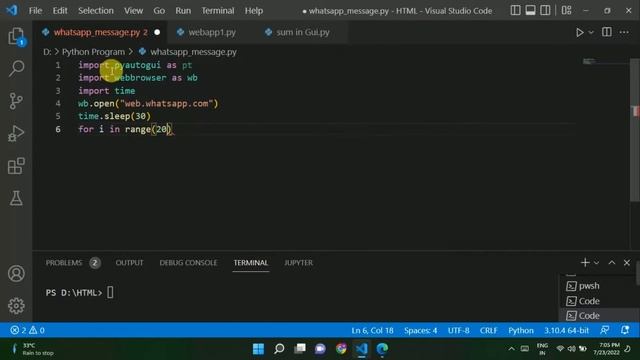Expand the new terminal launch profile dropdown

596,263
